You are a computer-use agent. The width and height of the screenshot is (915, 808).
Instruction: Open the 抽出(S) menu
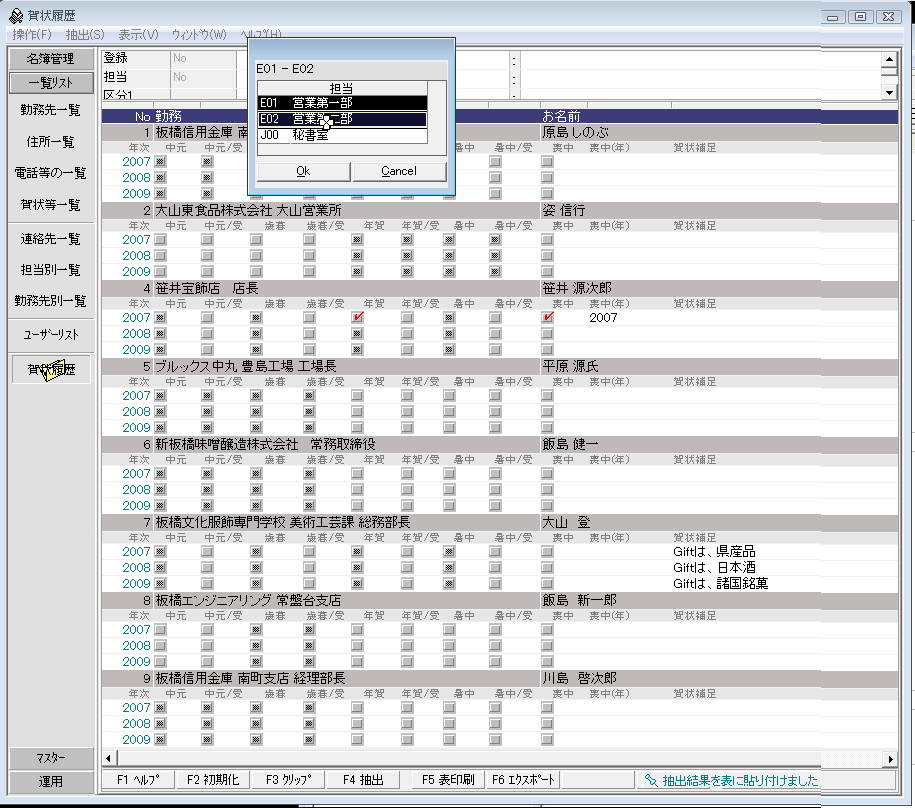pos(84,35)
